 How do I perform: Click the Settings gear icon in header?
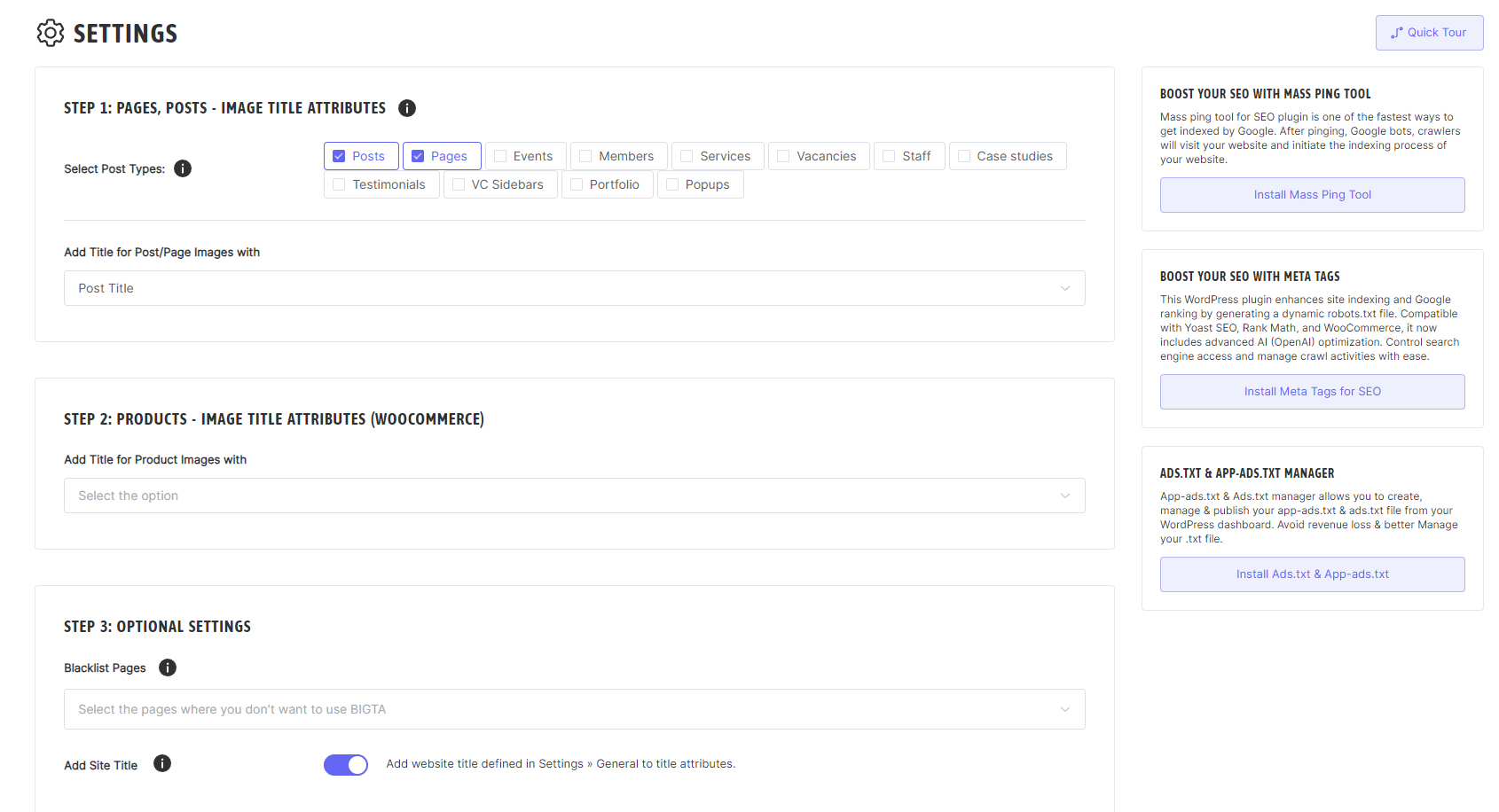[x=51, y=33]
